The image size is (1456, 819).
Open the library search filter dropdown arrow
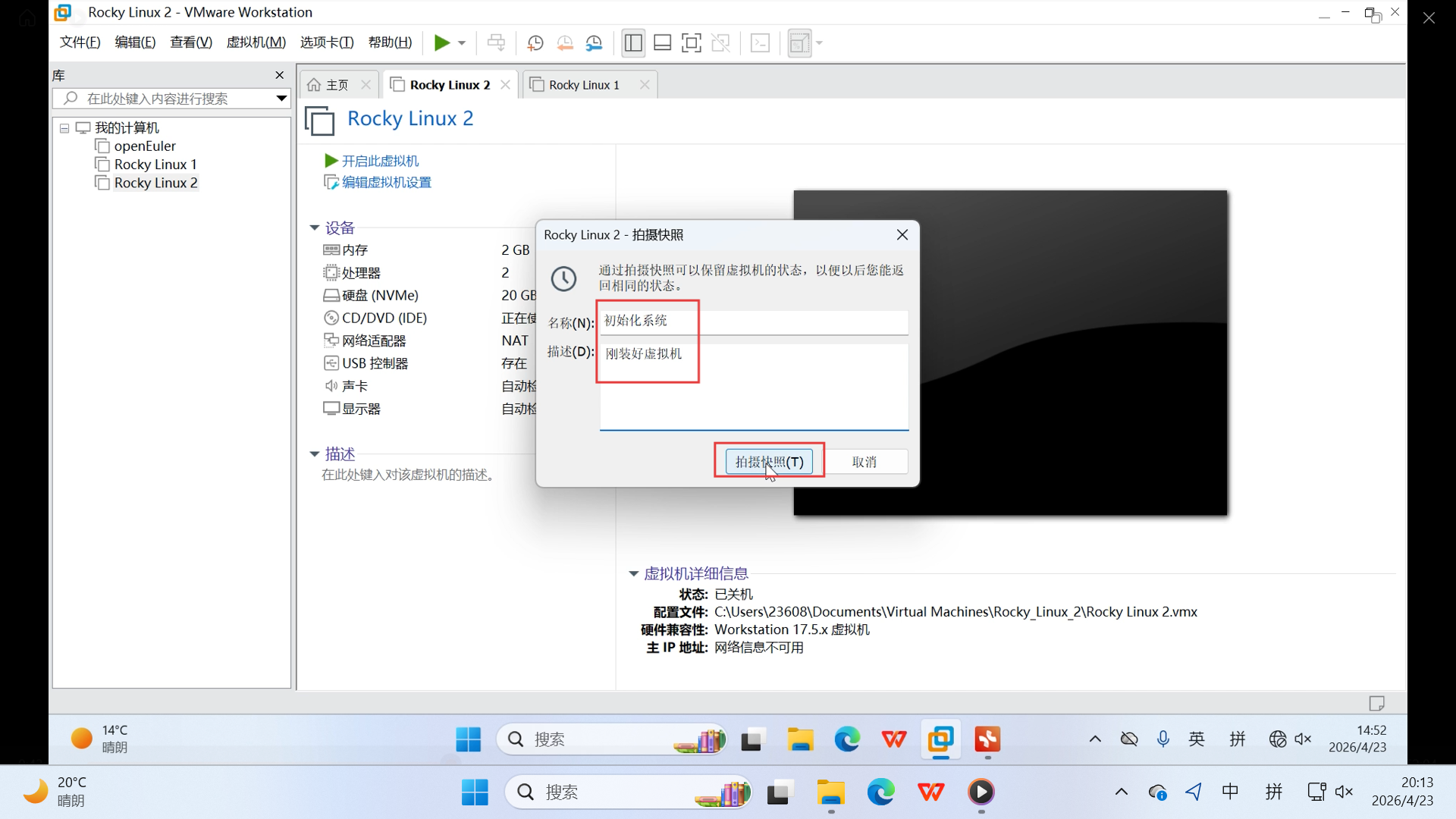pyautogui.click(x=281, y=99)
